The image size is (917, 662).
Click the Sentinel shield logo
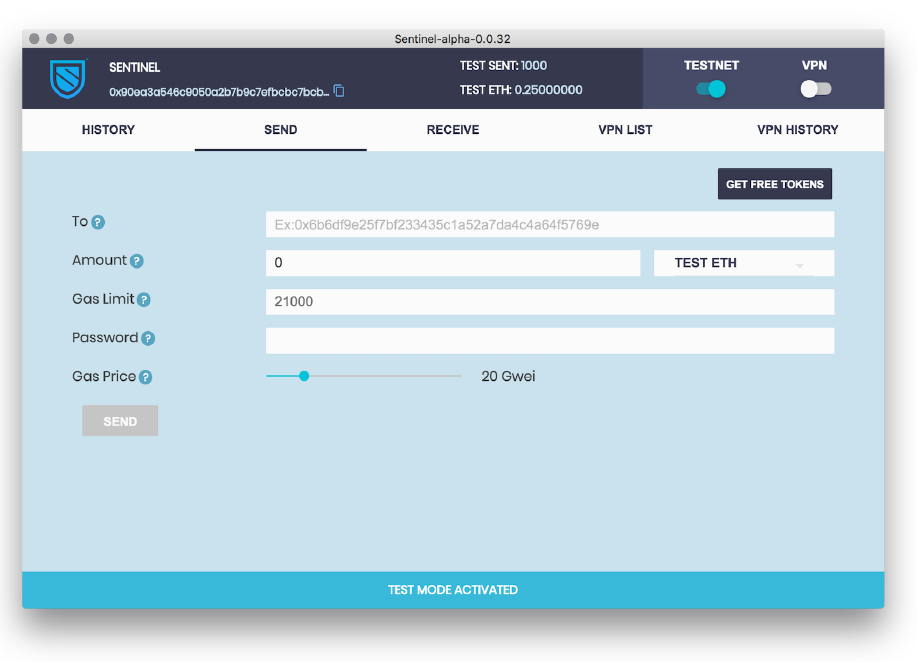[x=68, y=78]
